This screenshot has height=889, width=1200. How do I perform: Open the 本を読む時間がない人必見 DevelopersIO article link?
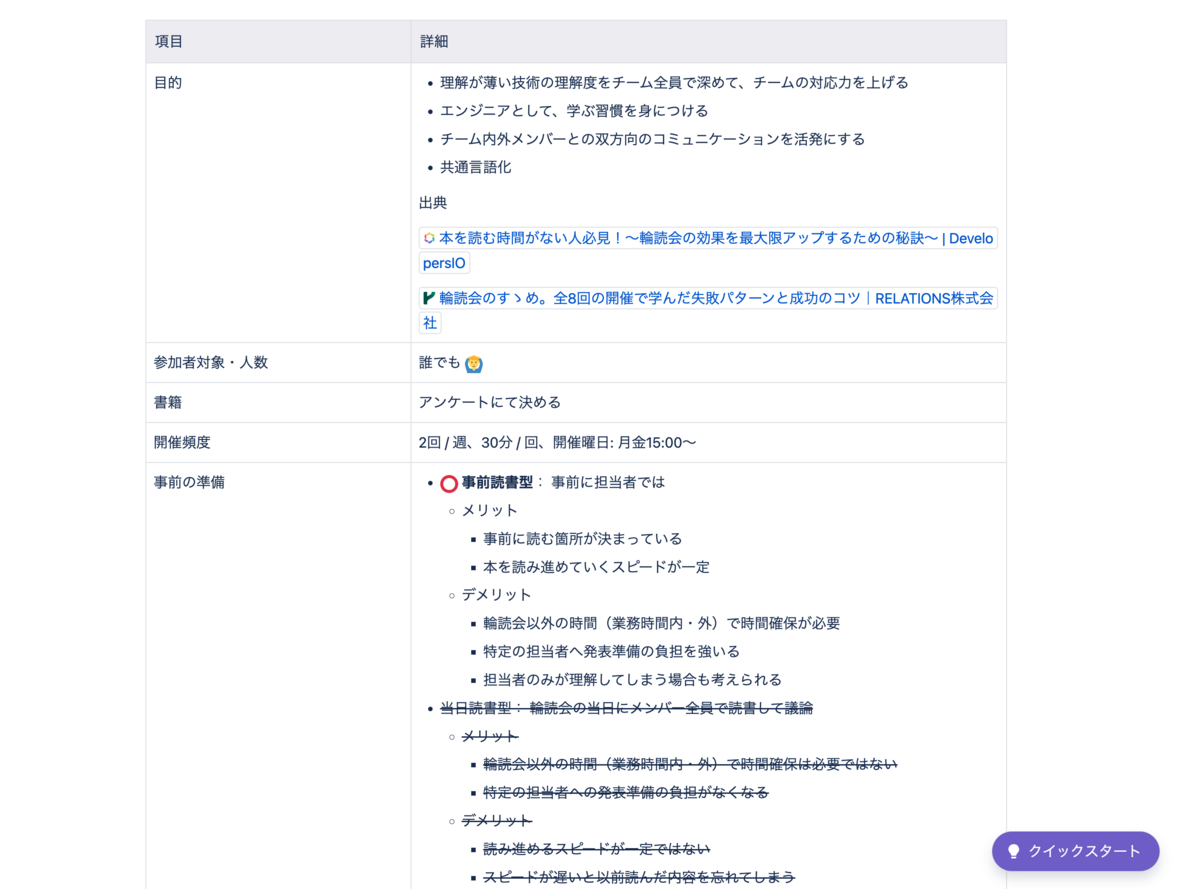click(700, 238)
